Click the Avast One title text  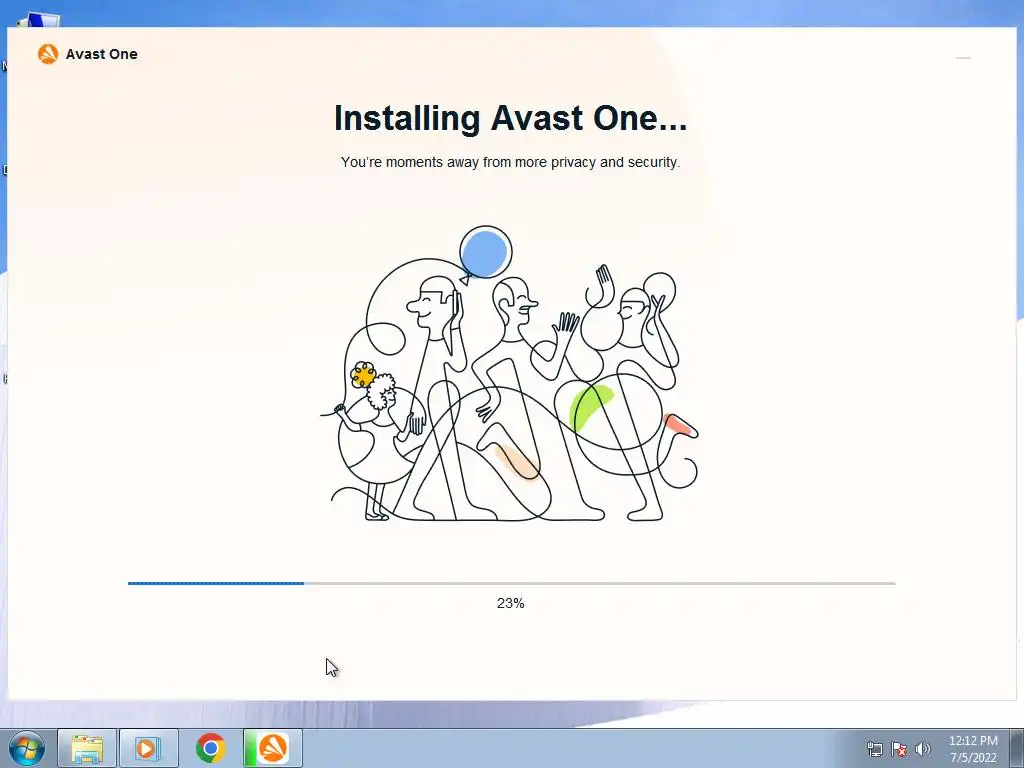(101, 54)
